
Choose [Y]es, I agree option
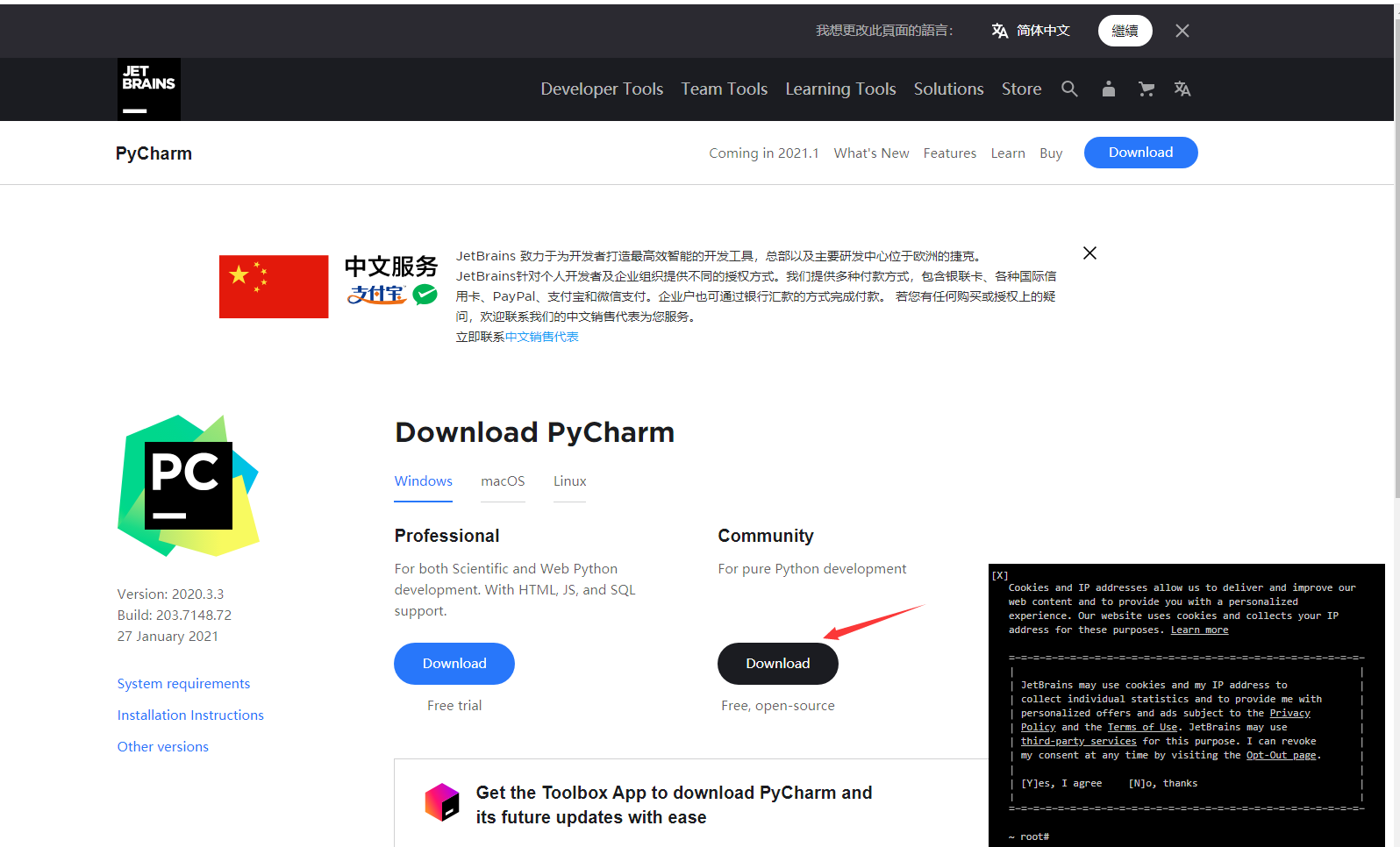tap(1061, 783)
